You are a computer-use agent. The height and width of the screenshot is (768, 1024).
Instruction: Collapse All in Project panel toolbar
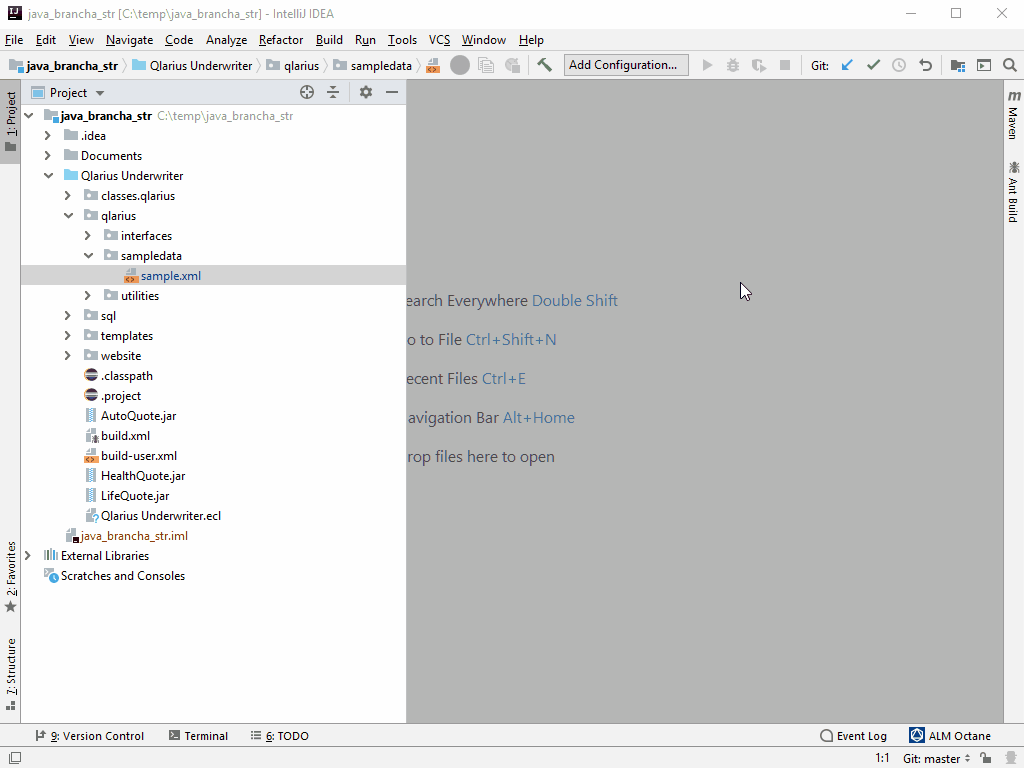pos(333,92)
